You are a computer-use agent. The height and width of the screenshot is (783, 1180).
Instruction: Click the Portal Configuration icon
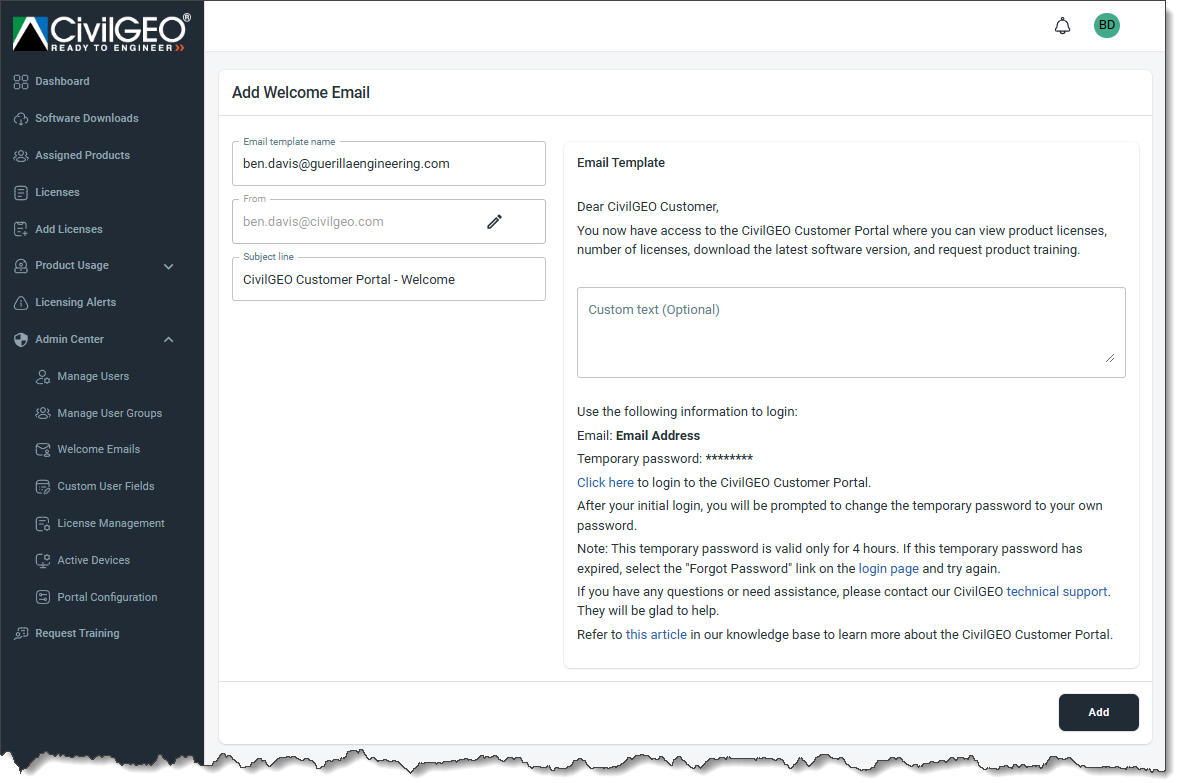click(x=43, y=596)
